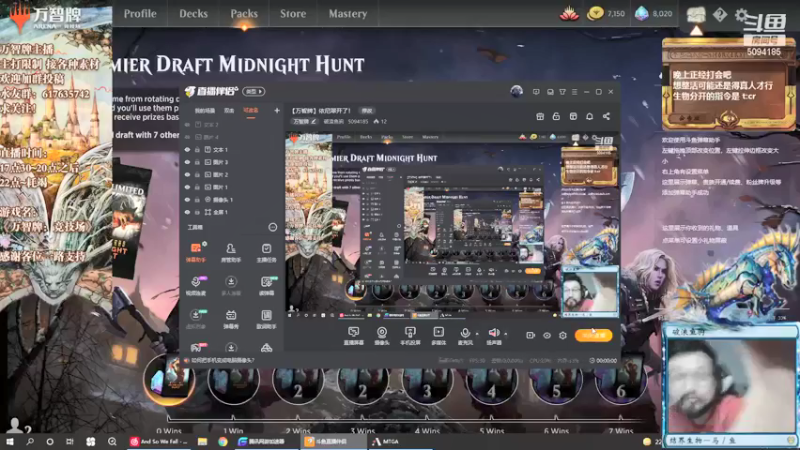The height and width of the screenshot is (450, 800).
Task: Open the streaming app hamburger menu
Action: (x=574, y=92)
